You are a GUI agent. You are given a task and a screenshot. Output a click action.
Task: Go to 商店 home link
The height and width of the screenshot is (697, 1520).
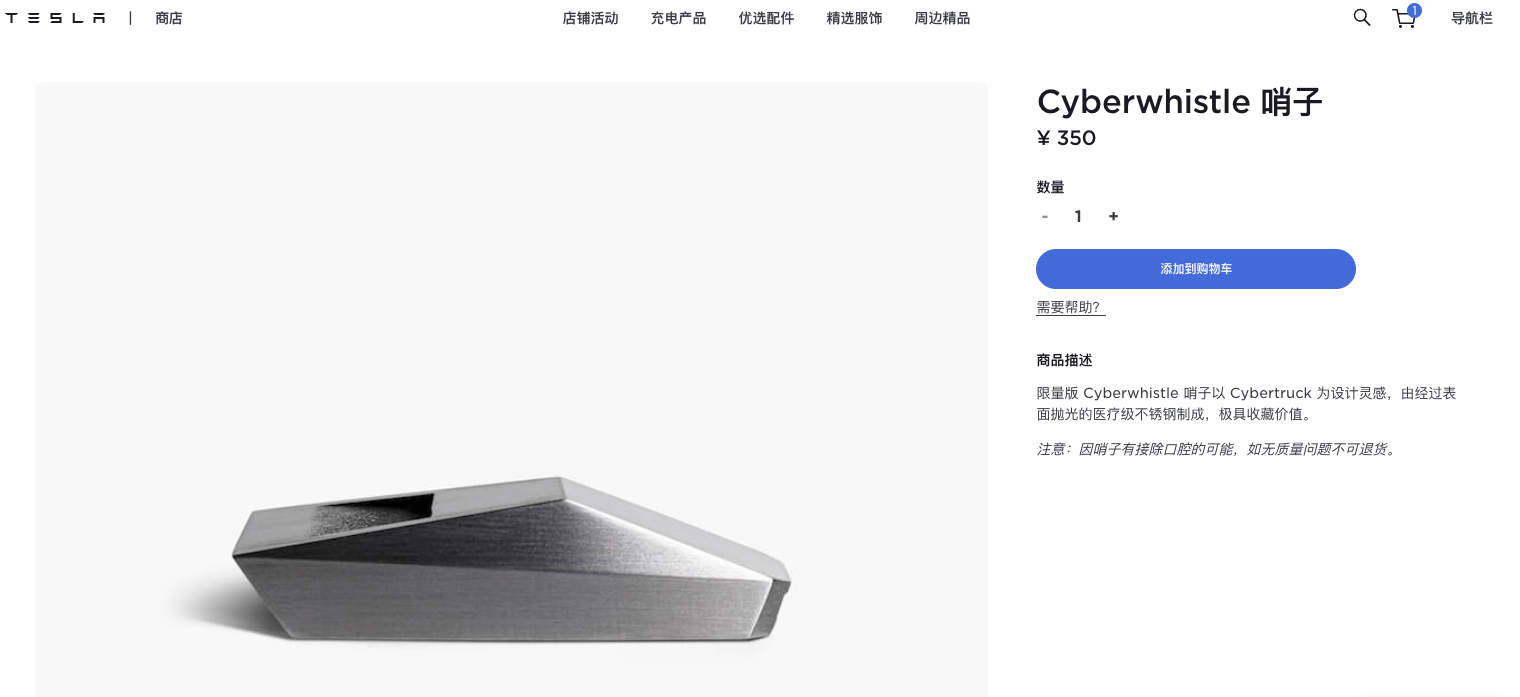pyautogui.click(x=169, y=18)
